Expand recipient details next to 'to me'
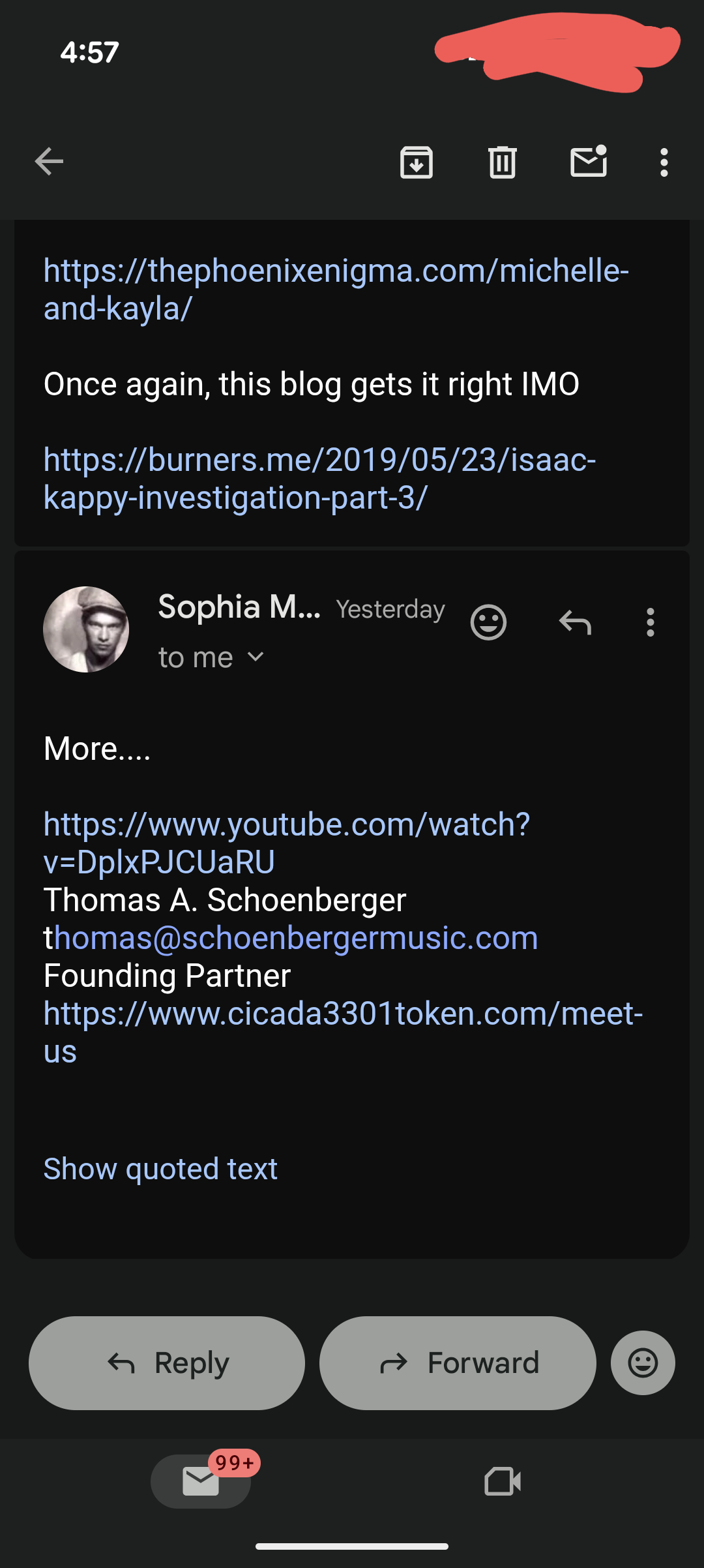704x1568 pixels. tap(256, 657)
